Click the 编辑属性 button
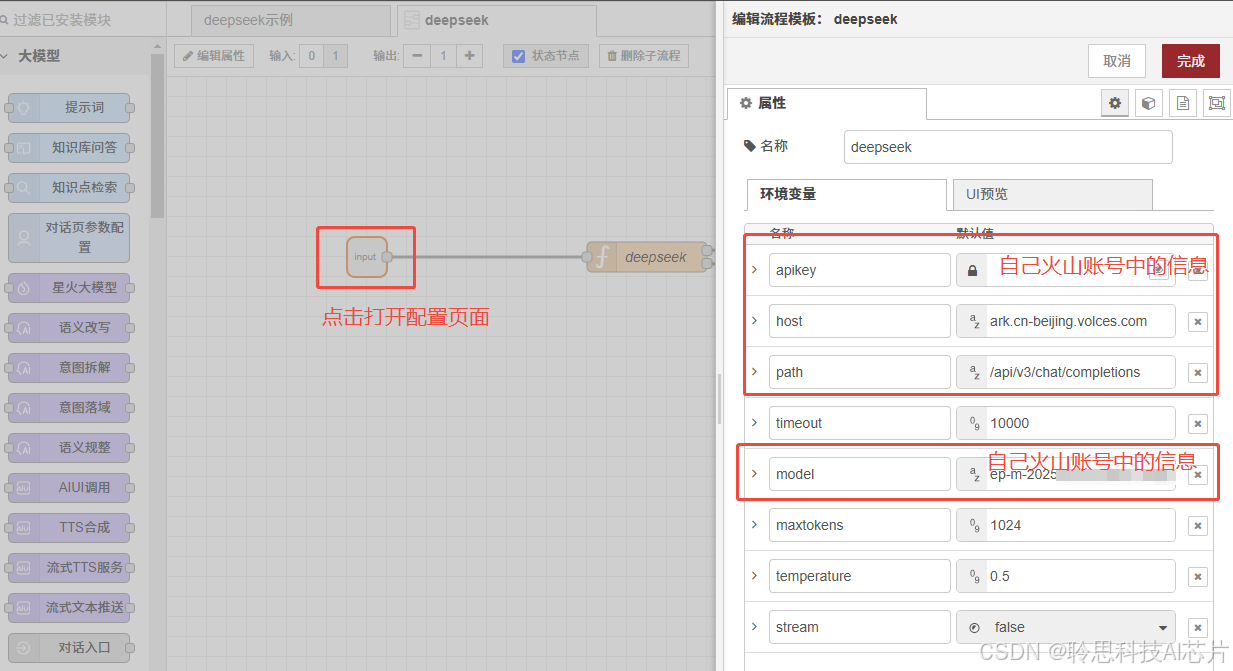Screen dimensions: 1233x671 pos(214,56)
